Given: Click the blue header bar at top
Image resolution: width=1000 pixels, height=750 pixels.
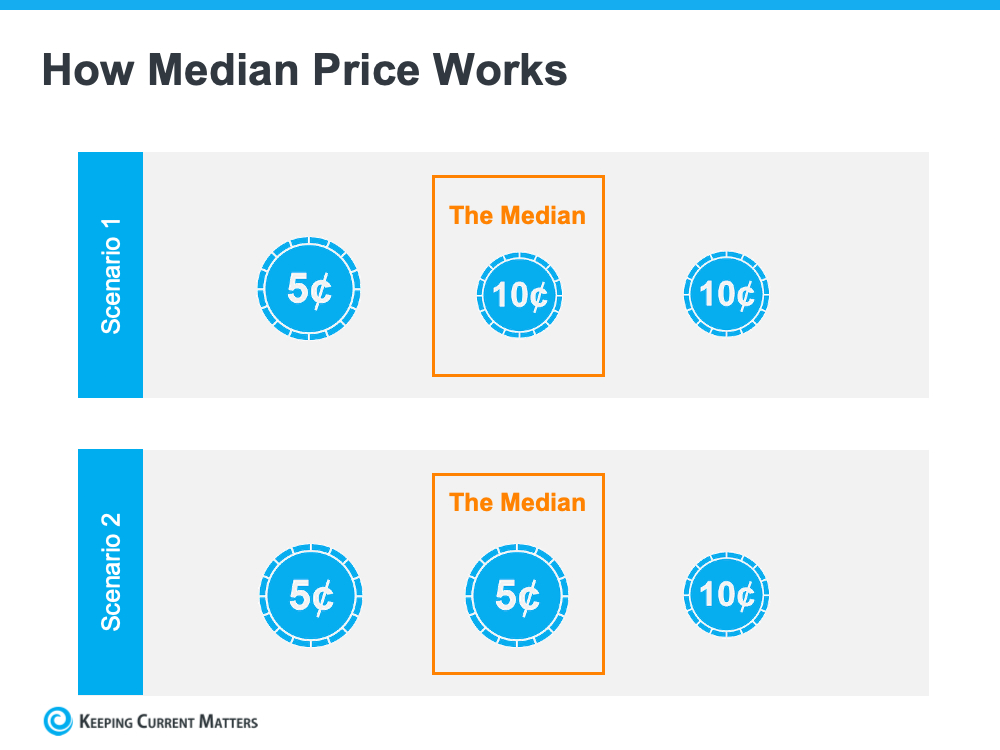Looking at the screenshot, I should pos(500,5).
